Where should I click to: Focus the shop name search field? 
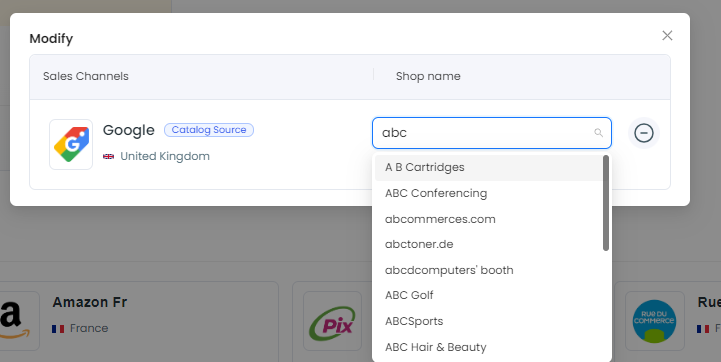[492, 133]
